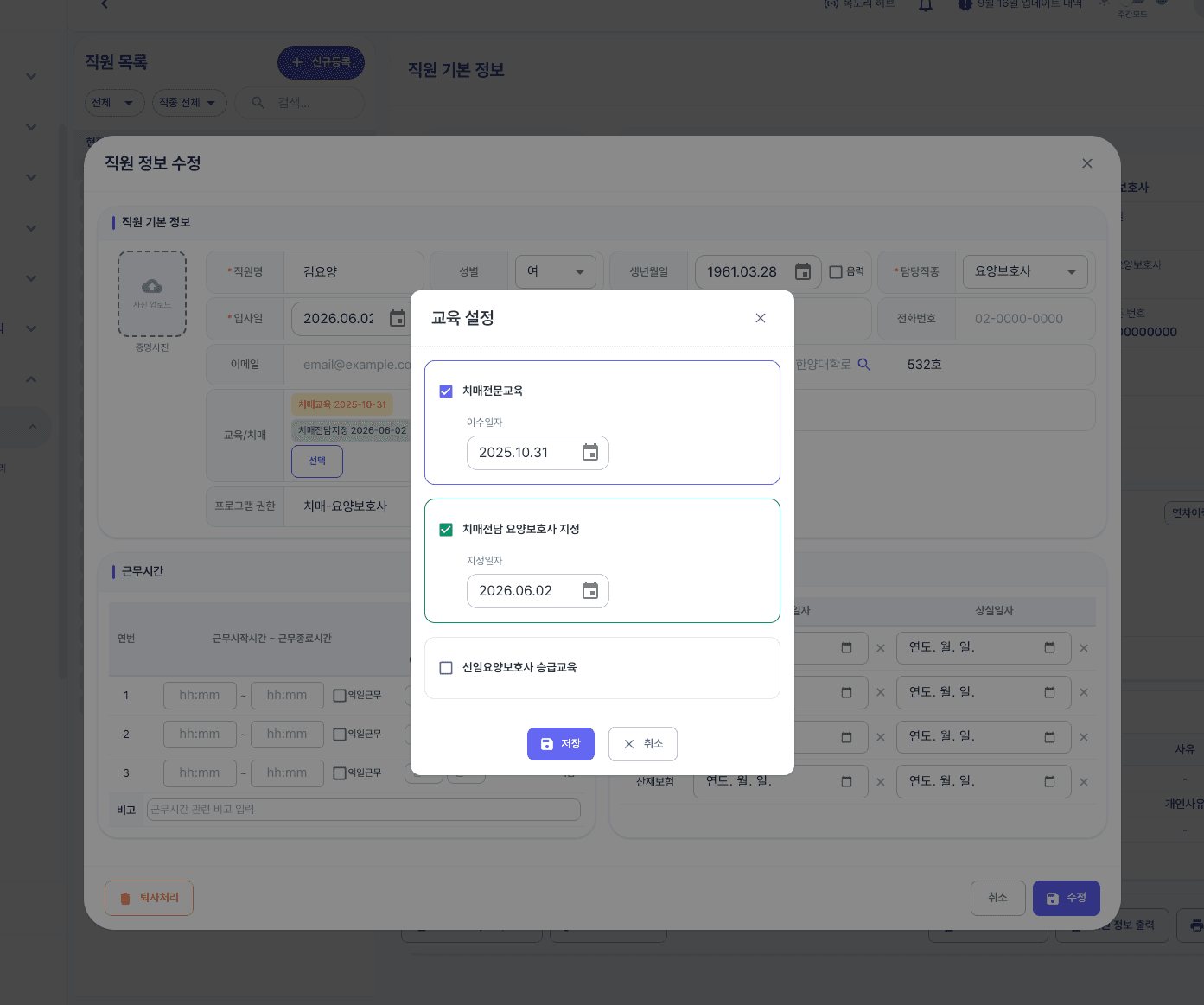Click the employee search field
Viewport: 1204px width, 1005px height.
[300, 103]
